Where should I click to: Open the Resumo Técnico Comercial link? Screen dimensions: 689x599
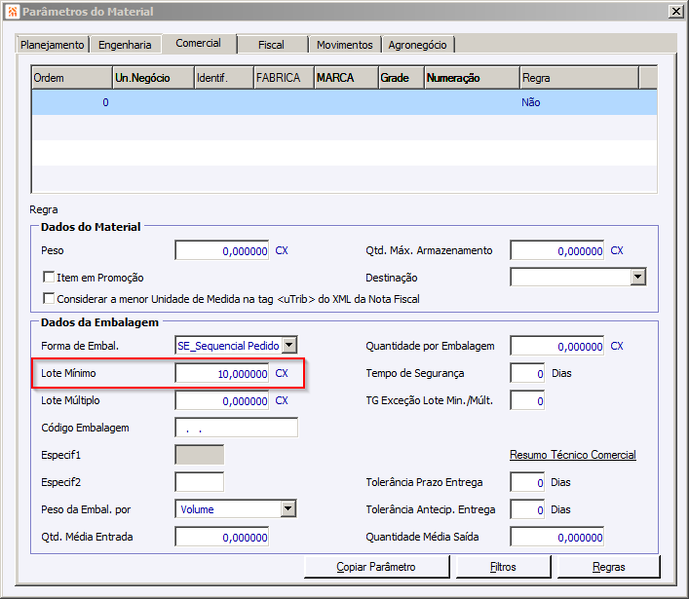(573, 455)
